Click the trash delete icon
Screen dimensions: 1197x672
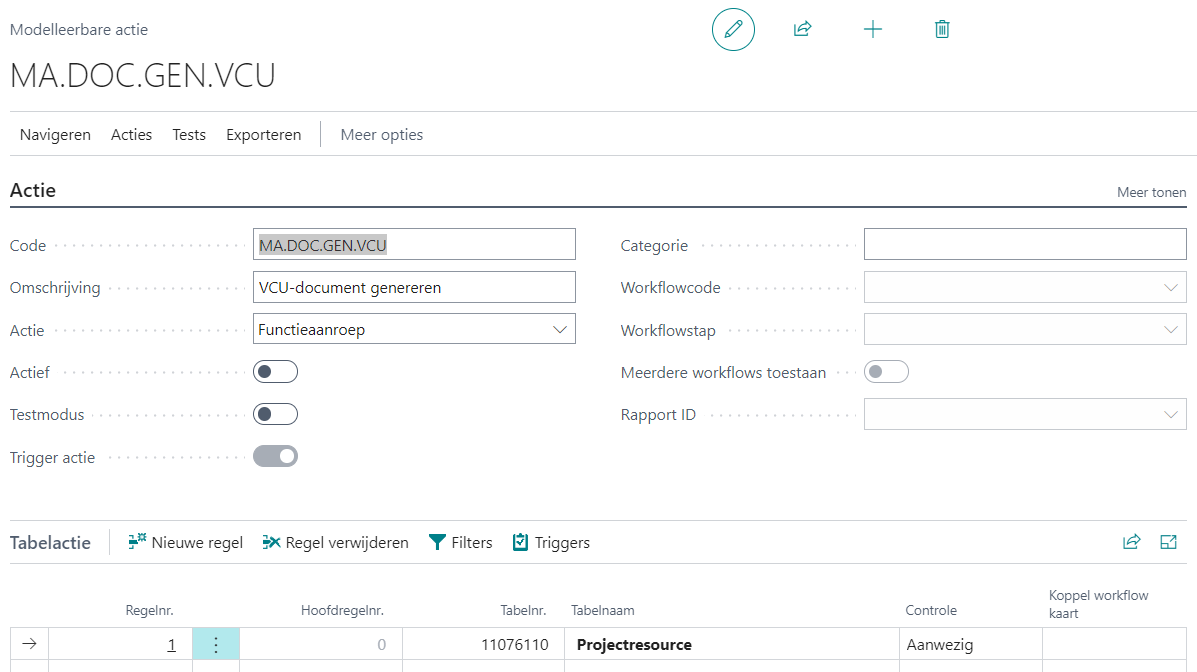(x=942, y=29)
